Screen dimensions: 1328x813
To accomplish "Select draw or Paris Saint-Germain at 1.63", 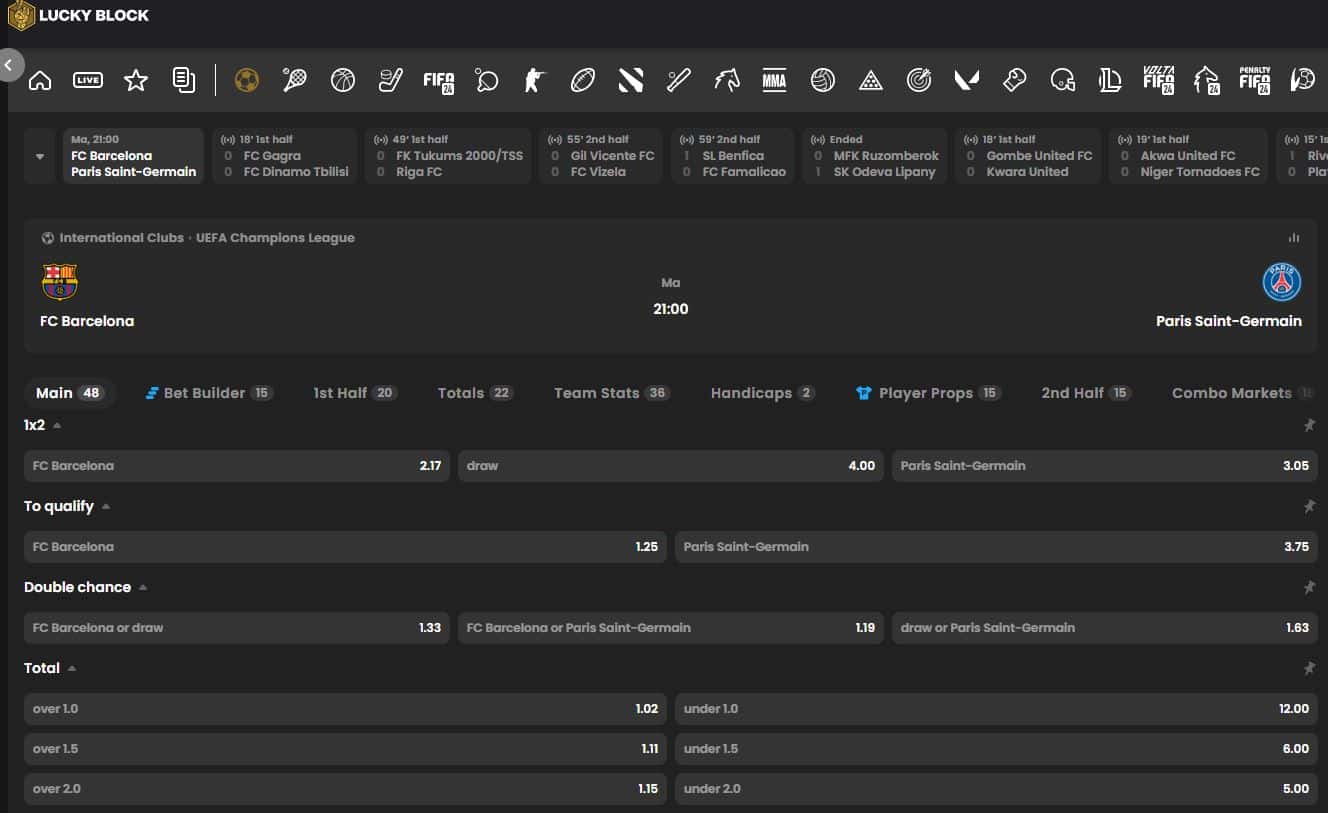I will 1105,628.
